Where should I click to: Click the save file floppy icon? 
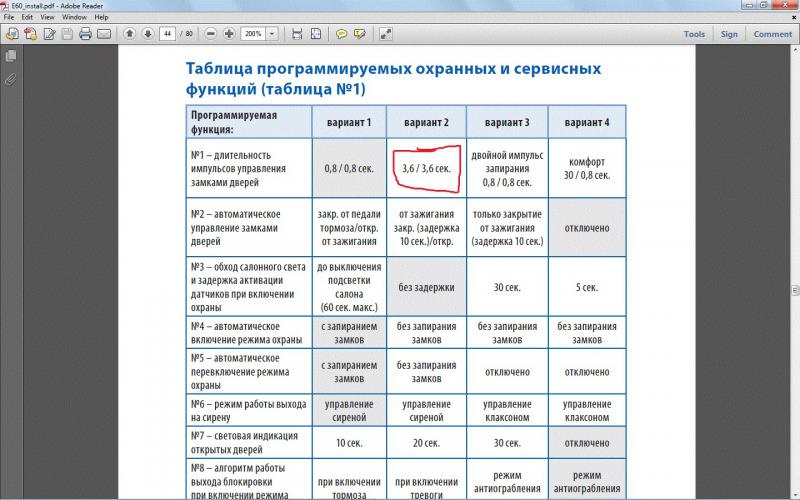67,34
